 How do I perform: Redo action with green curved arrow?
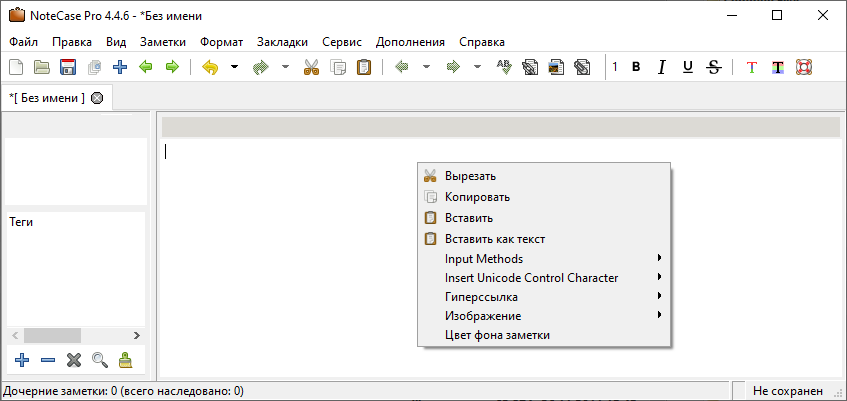pos(261,68)
